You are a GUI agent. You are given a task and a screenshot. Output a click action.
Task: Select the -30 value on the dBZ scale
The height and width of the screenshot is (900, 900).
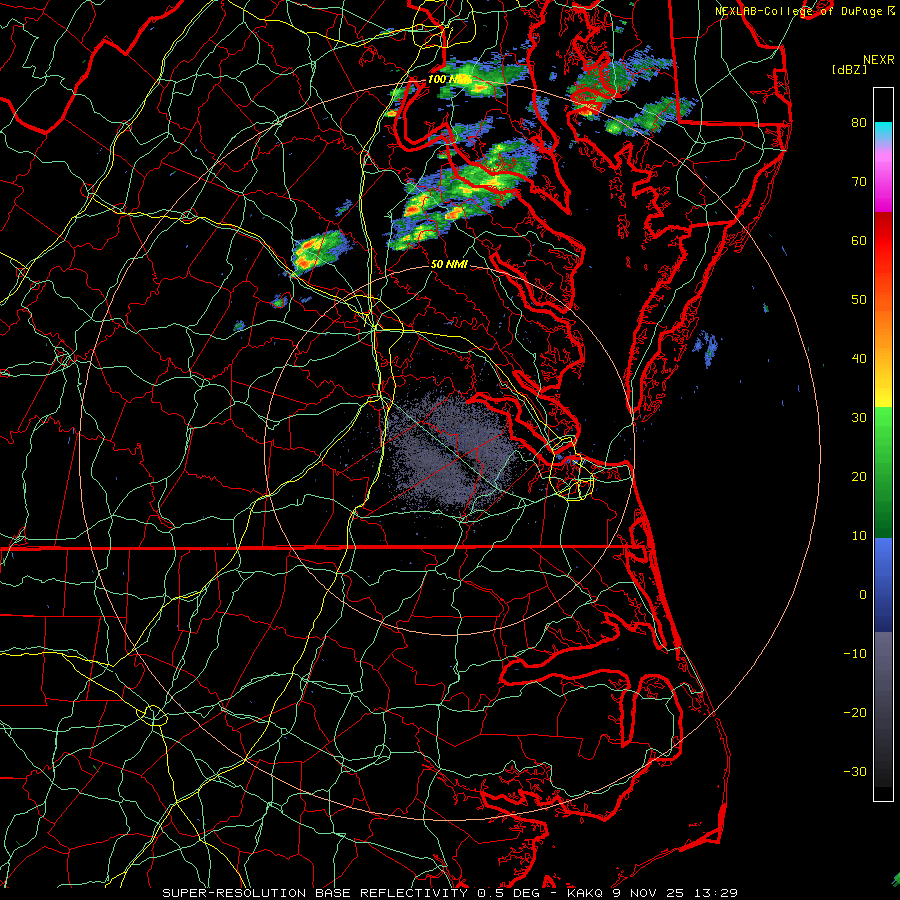855,771
